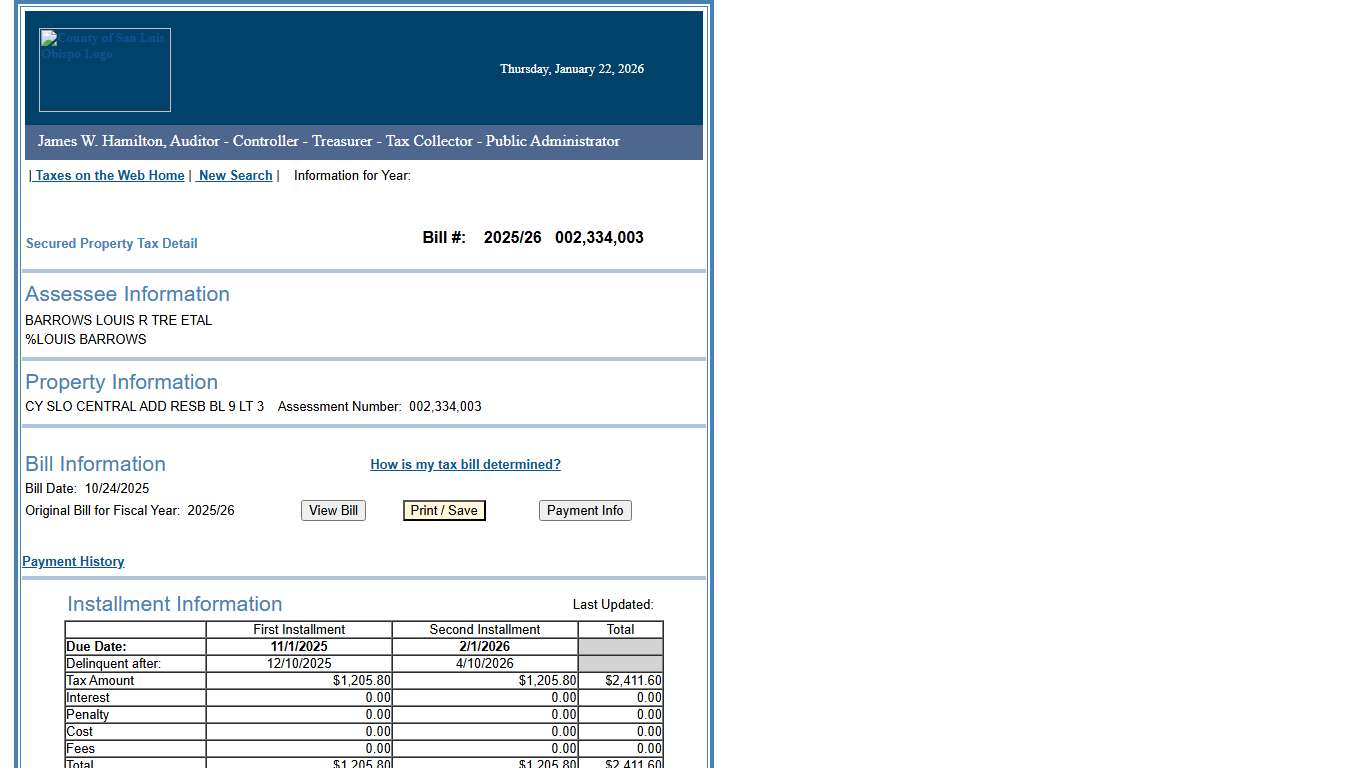
Task: Select the Total column header in the table
Action: click(620, 629)
